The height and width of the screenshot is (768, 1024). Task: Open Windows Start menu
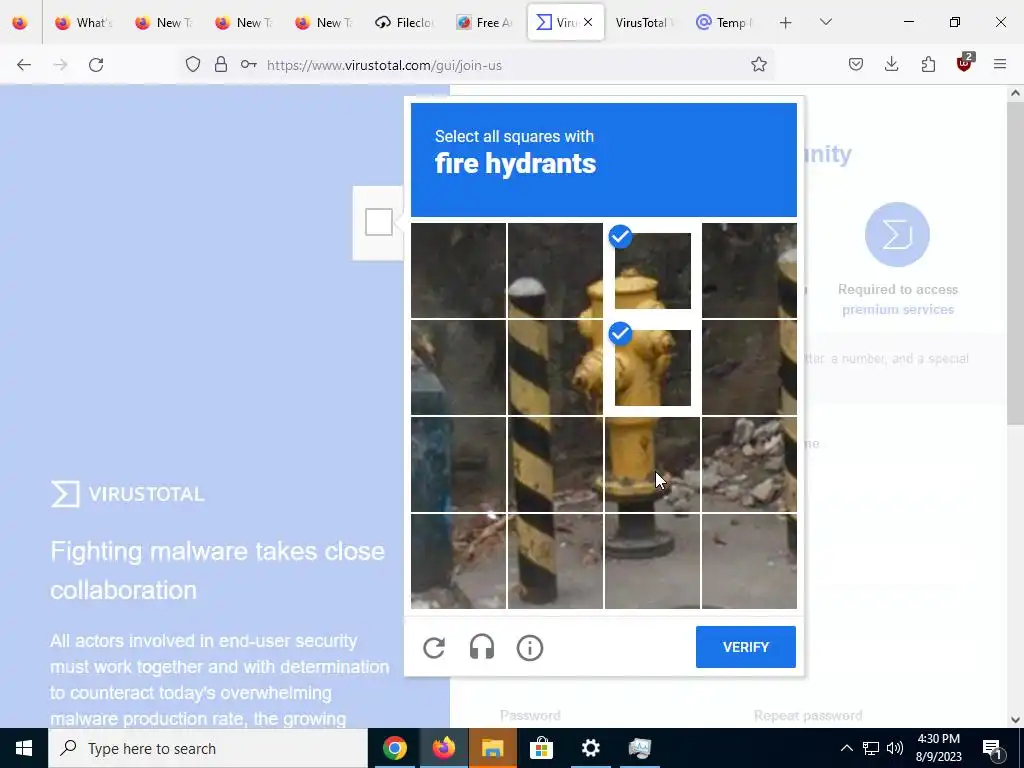coord(24,748)
